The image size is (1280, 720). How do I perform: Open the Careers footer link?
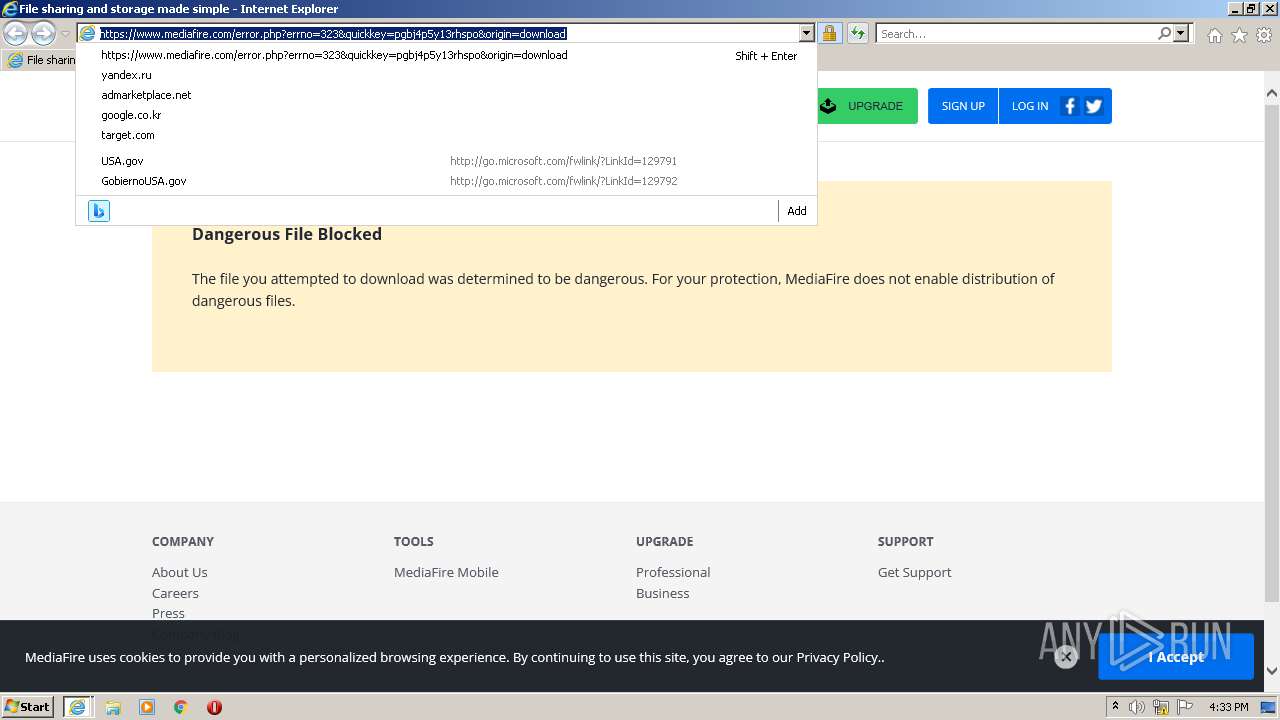click(x=175, y=593)
